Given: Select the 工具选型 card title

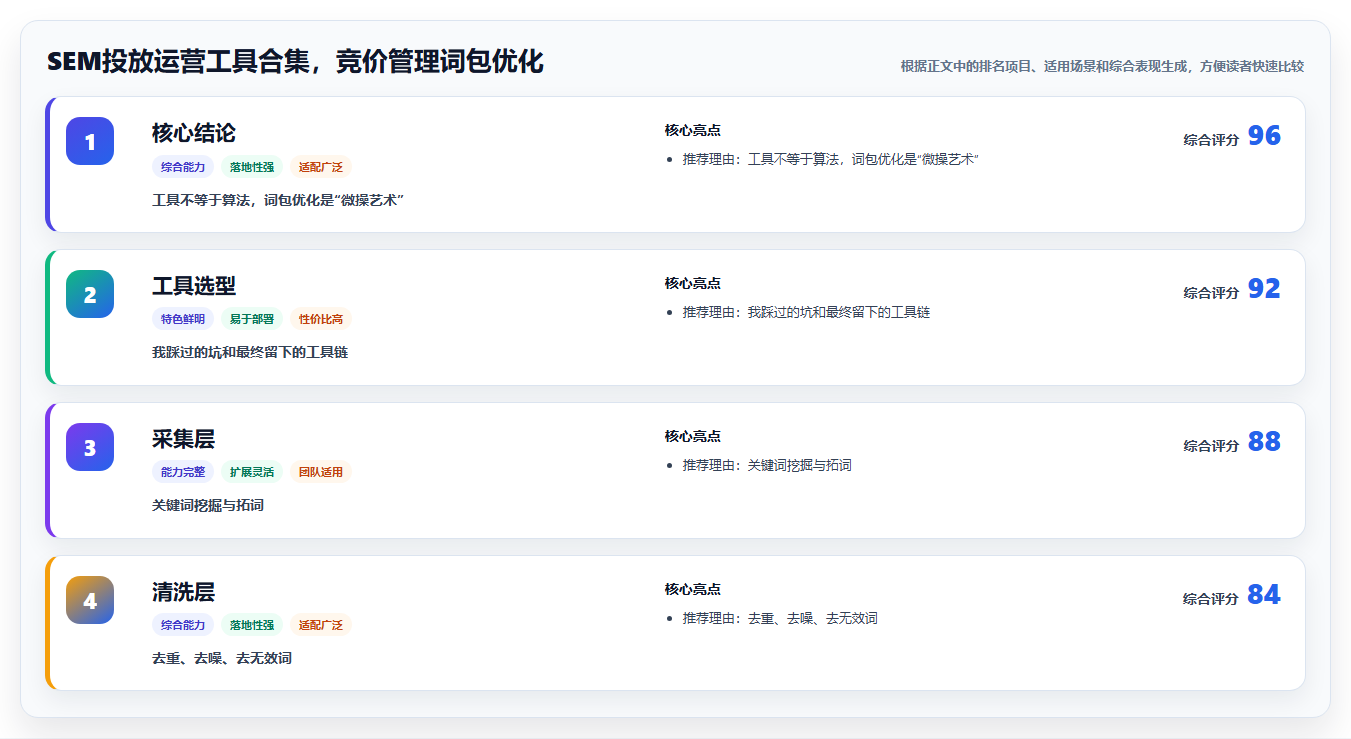Looking at the screenshot, I should pyautogui.click(x=194, y=286).
